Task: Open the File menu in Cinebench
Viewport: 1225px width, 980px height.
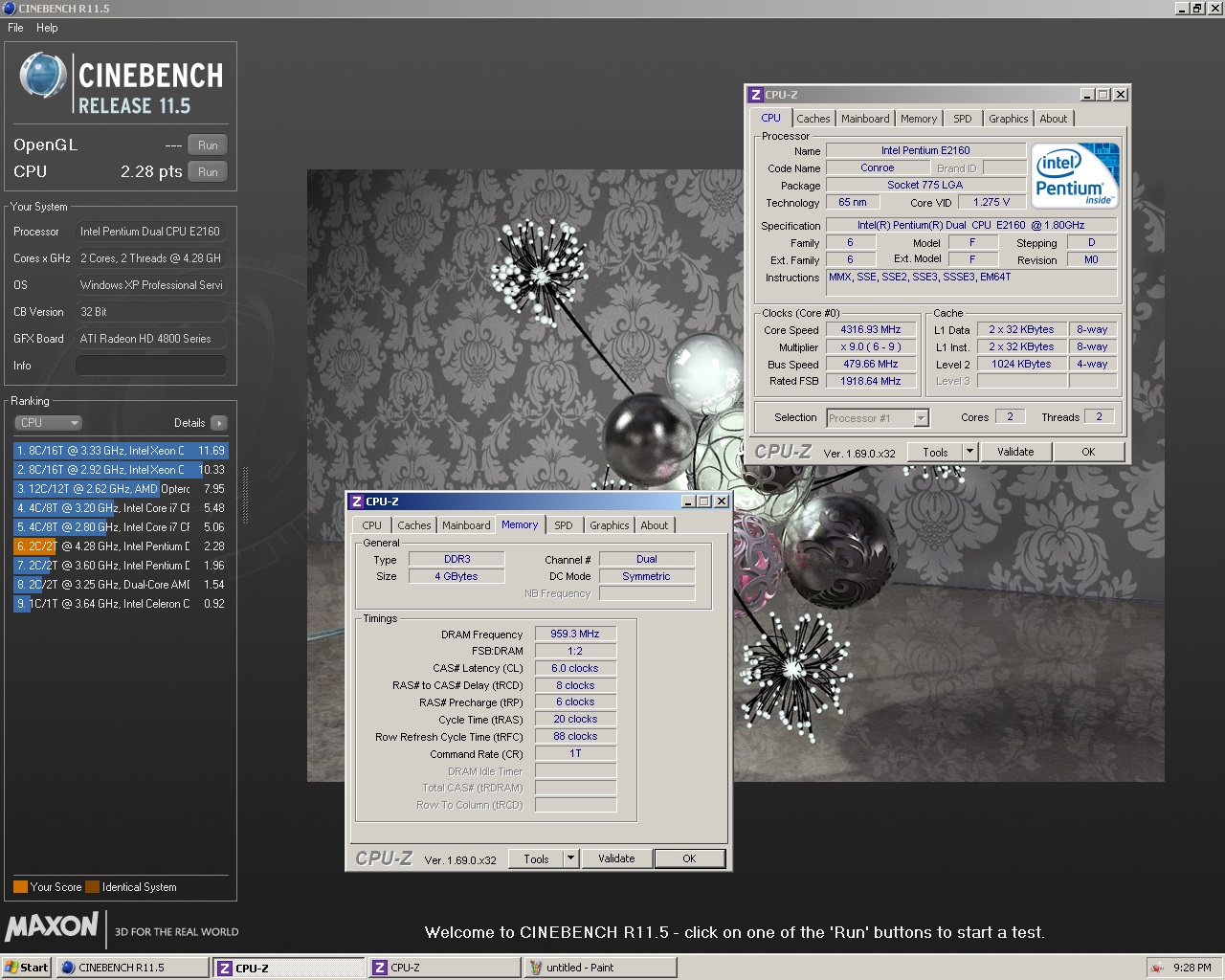Action: tap(15, 28)
